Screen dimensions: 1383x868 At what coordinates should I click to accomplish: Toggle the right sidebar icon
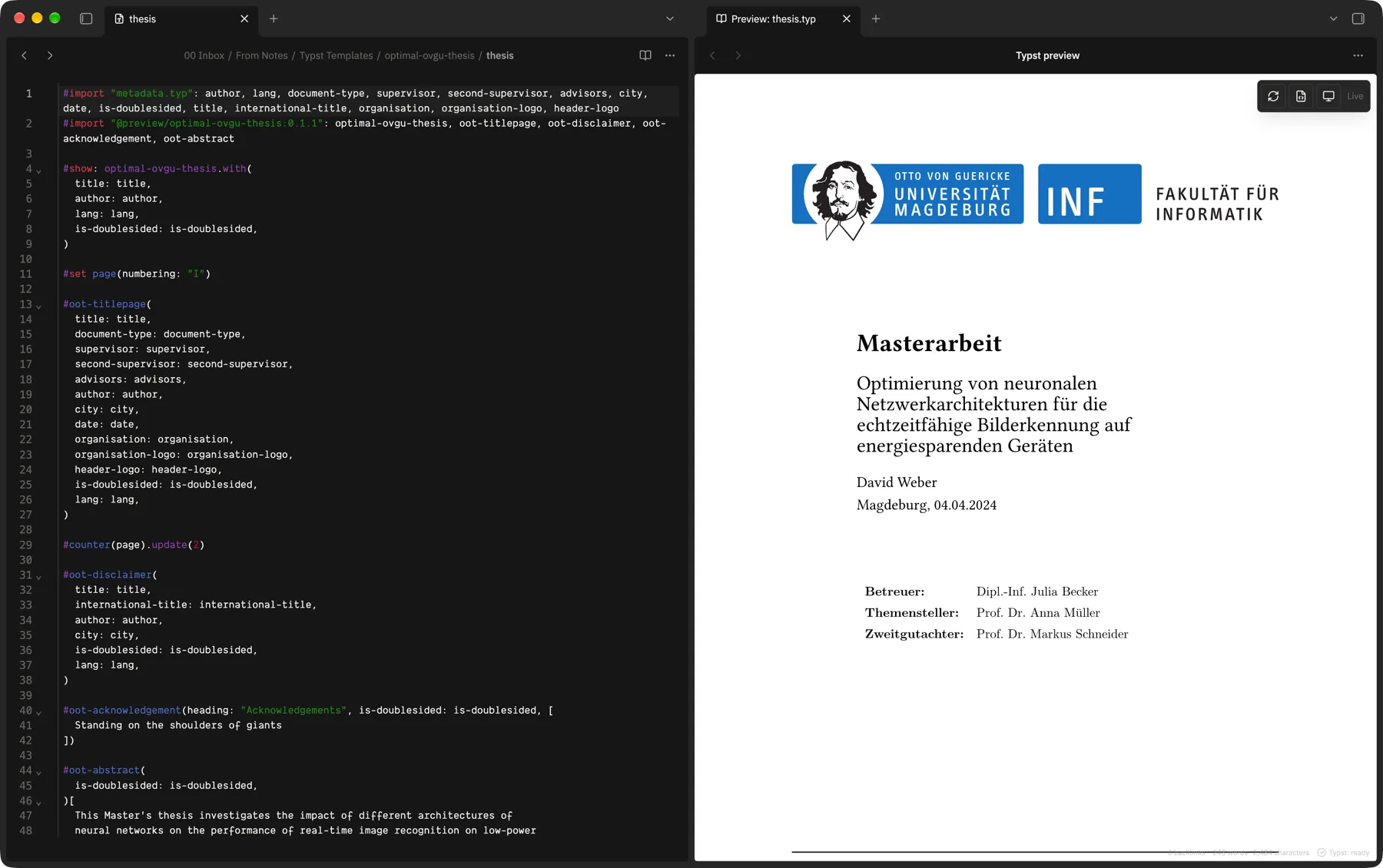(x=1358, y=18)
